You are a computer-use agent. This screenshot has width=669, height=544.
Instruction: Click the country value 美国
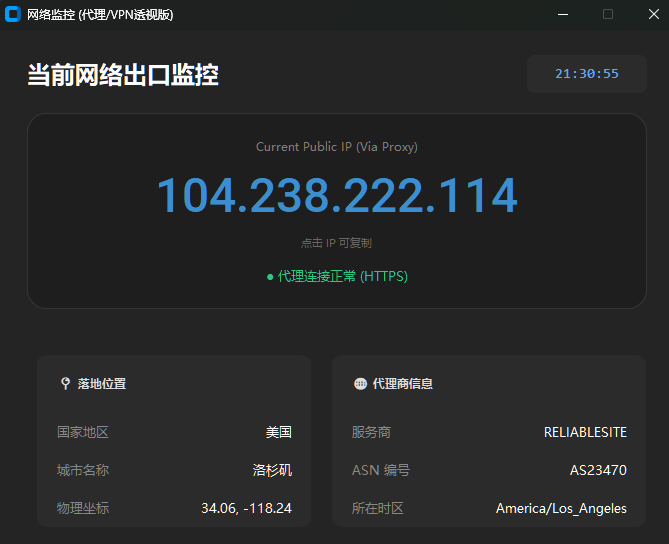pyautogui.click(x=279, y=432)
